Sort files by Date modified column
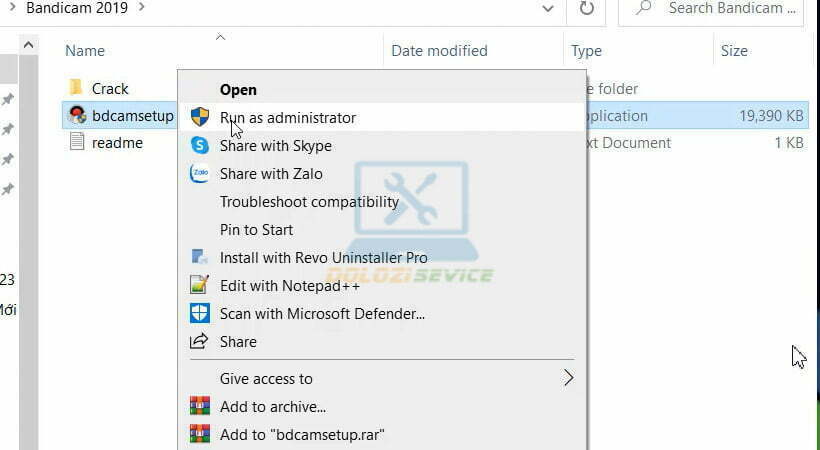The image size is (820, 450). click(x=439, y=50)
